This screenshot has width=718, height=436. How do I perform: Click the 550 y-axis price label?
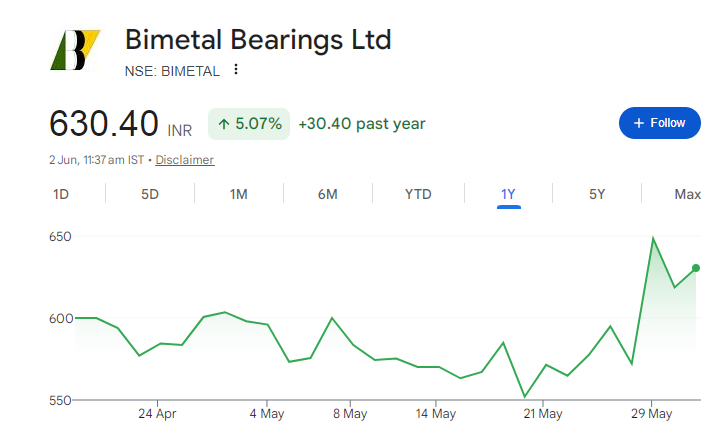tap(60, 401)
